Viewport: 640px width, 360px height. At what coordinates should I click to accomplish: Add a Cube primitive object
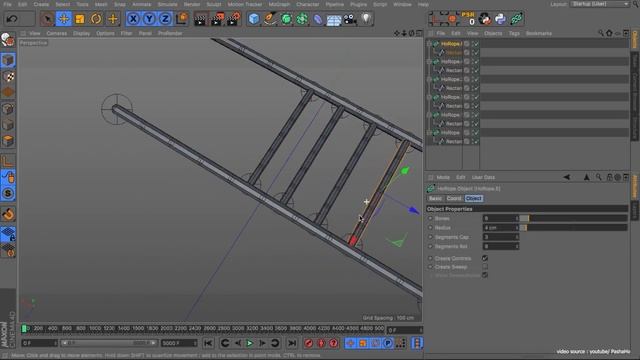(254, 19)
